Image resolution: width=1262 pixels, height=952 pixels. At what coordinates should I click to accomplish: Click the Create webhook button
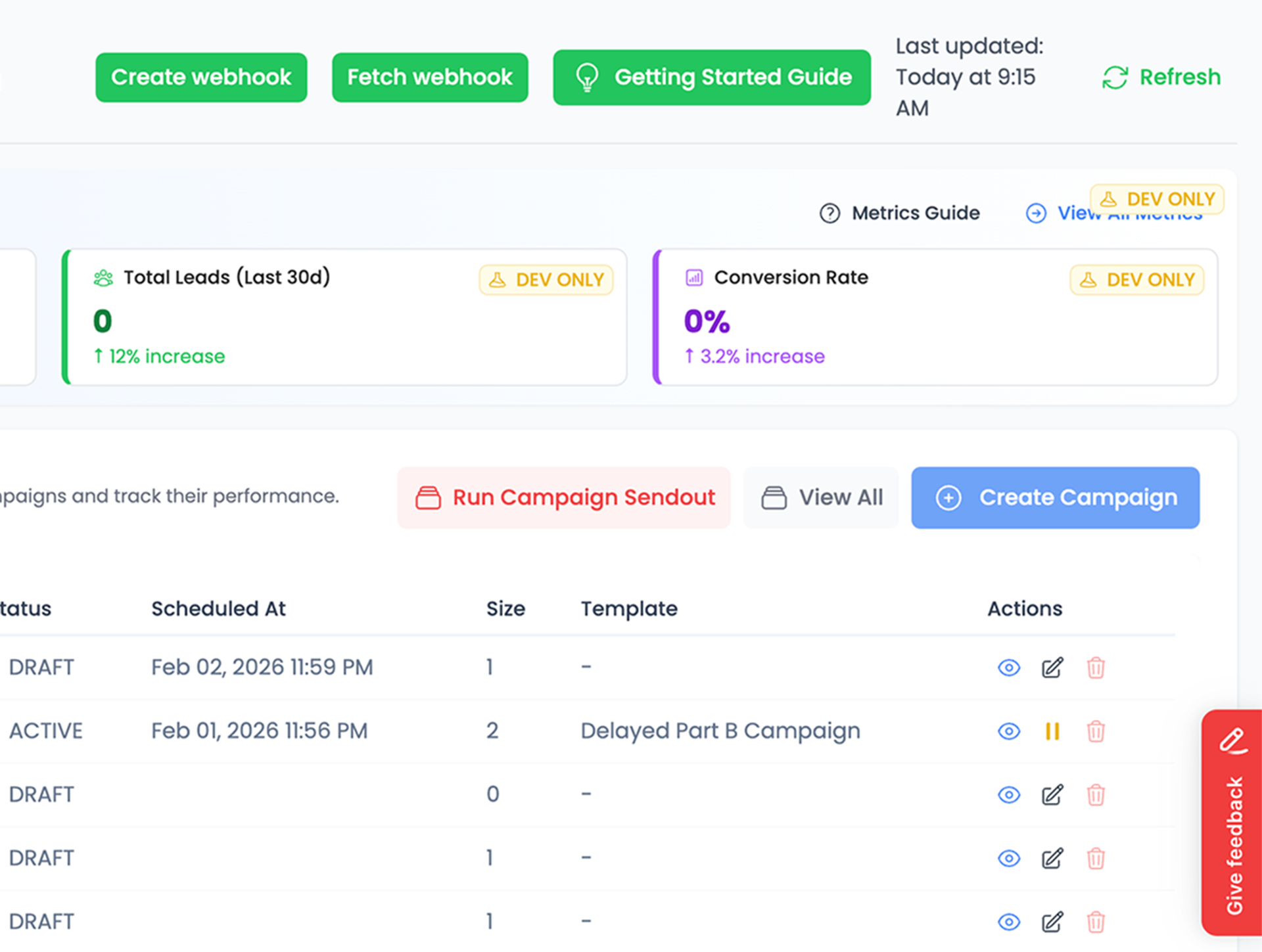click(x=201, y=78)
